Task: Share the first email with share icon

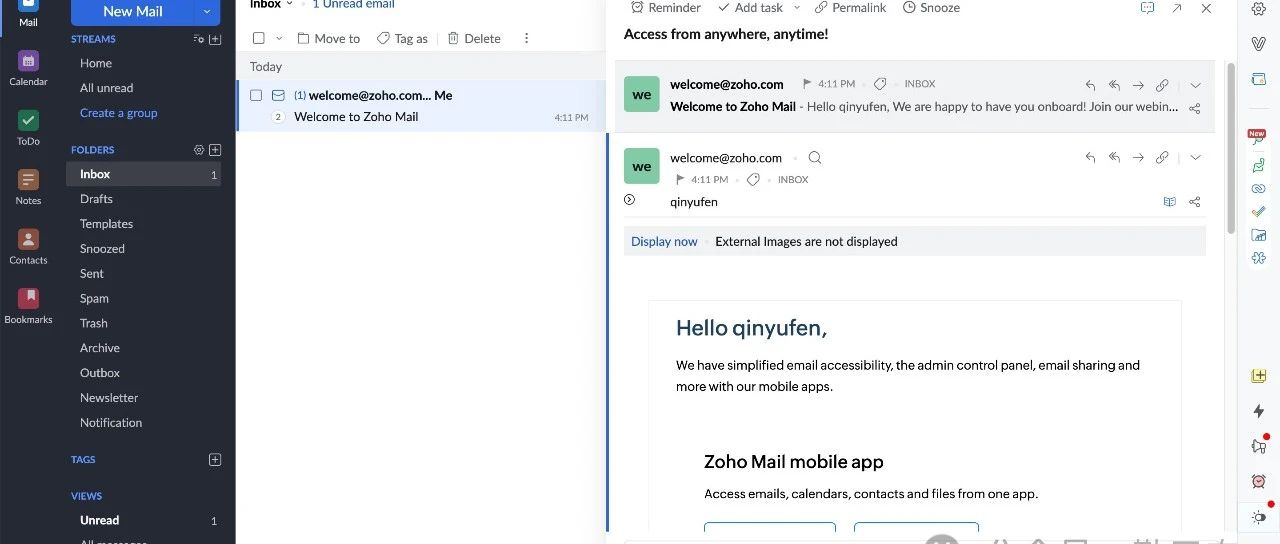Action: 1195,108
